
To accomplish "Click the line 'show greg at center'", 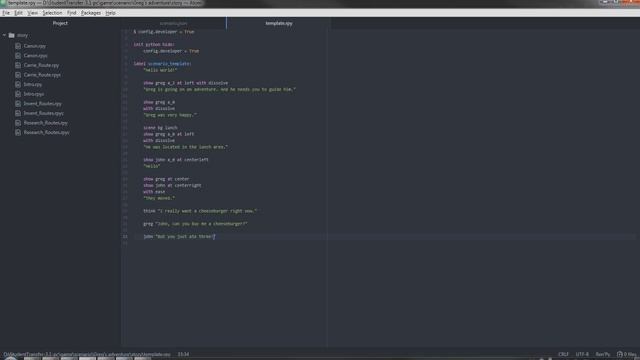I will (166, 179).
